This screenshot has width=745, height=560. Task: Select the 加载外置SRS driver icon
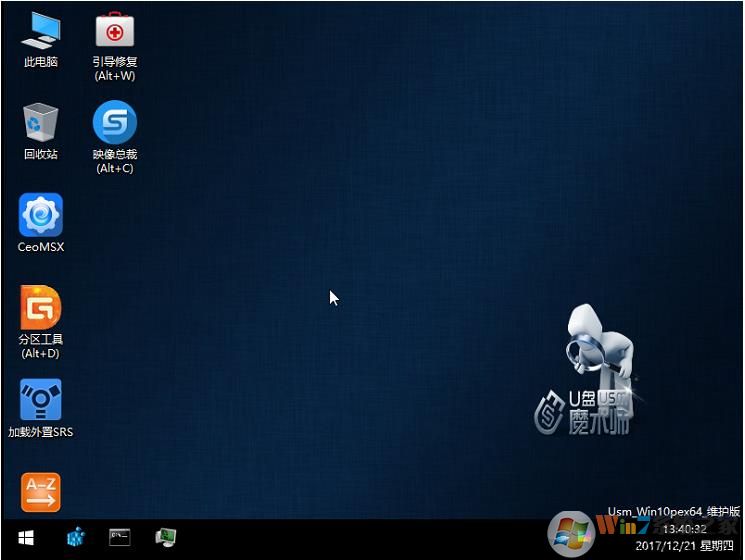[41, 400]
